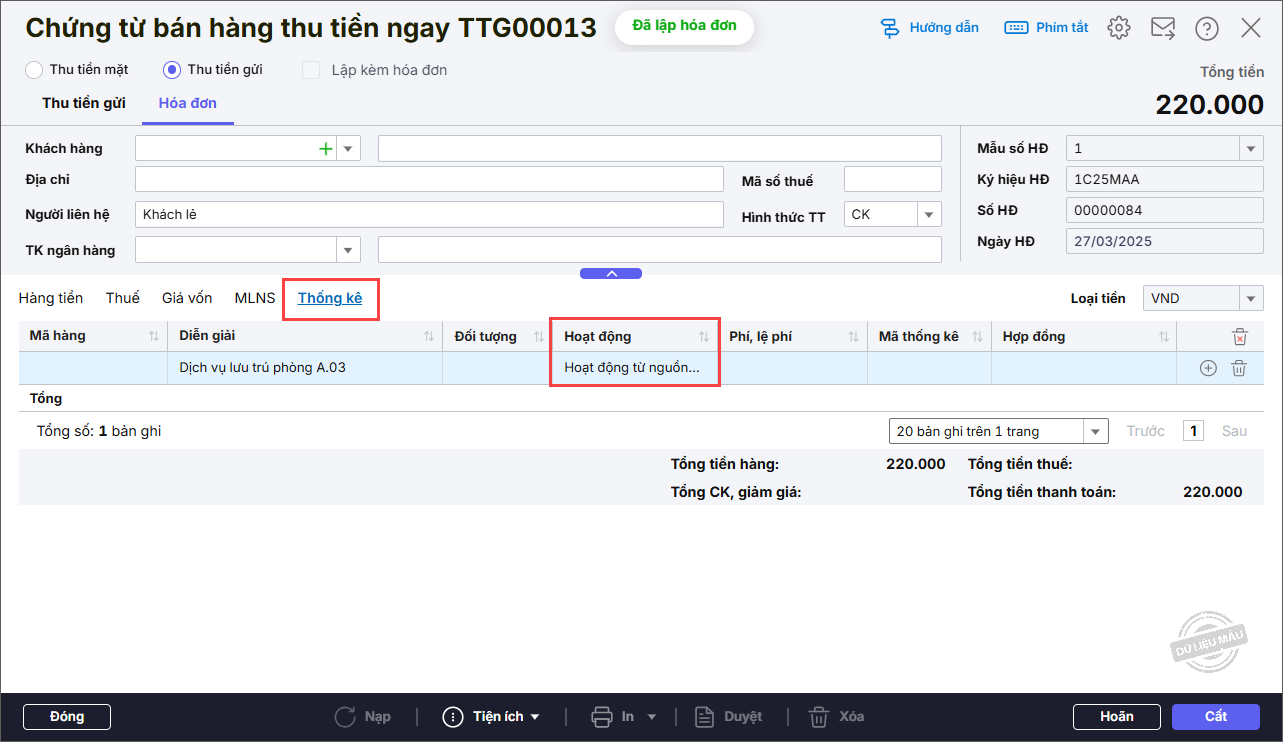Click the mail feedback icon
Image resolution: width=1283 pixels, height=742 pixels.
(x=1163, y=28)
